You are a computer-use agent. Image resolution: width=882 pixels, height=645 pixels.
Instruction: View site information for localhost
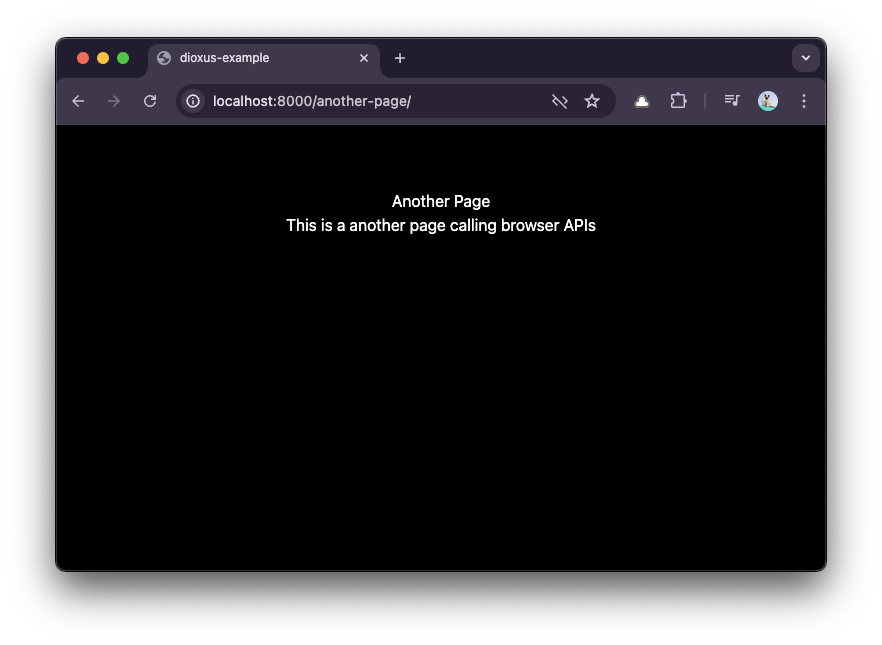click(193, 101)
